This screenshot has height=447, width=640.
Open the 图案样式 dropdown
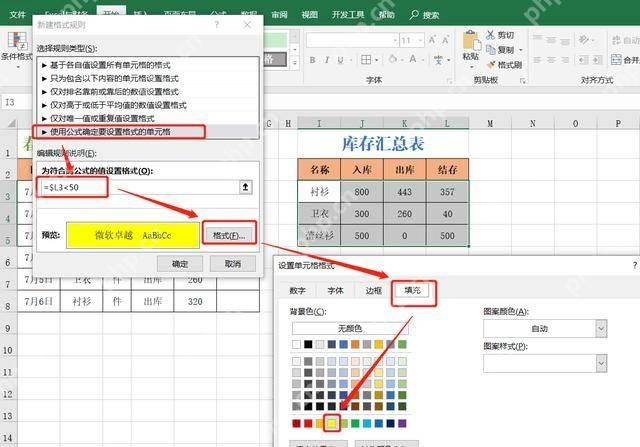[601, 363]
